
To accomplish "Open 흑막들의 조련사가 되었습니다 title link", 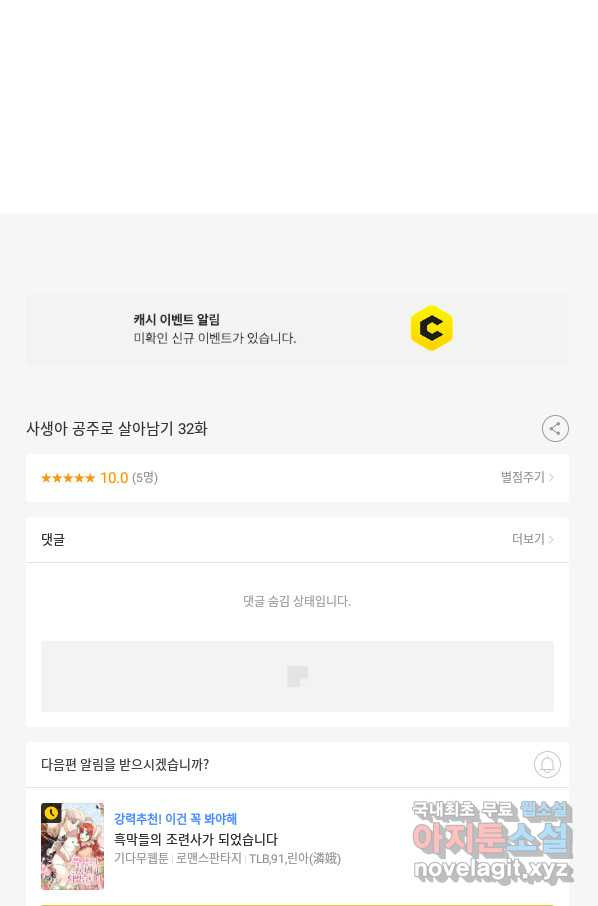I will (196, 839).
